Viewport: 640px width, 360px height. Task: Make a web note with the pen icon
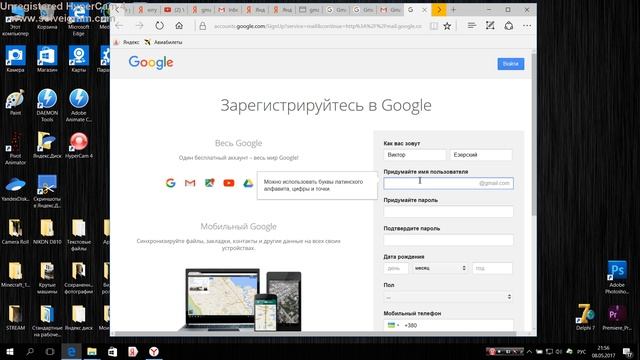[x=490, y=26]
